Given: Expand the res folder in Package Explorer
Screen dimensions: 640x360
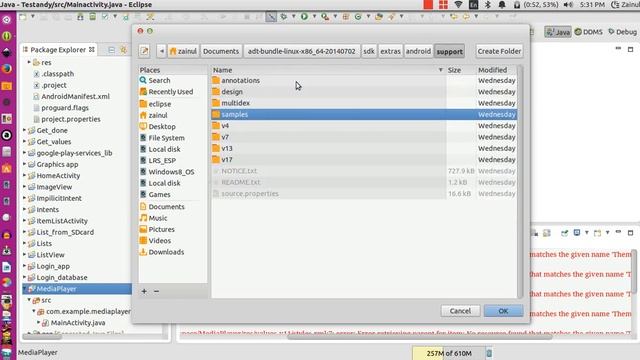Looking at the screenshot, I should click(29, 62).
